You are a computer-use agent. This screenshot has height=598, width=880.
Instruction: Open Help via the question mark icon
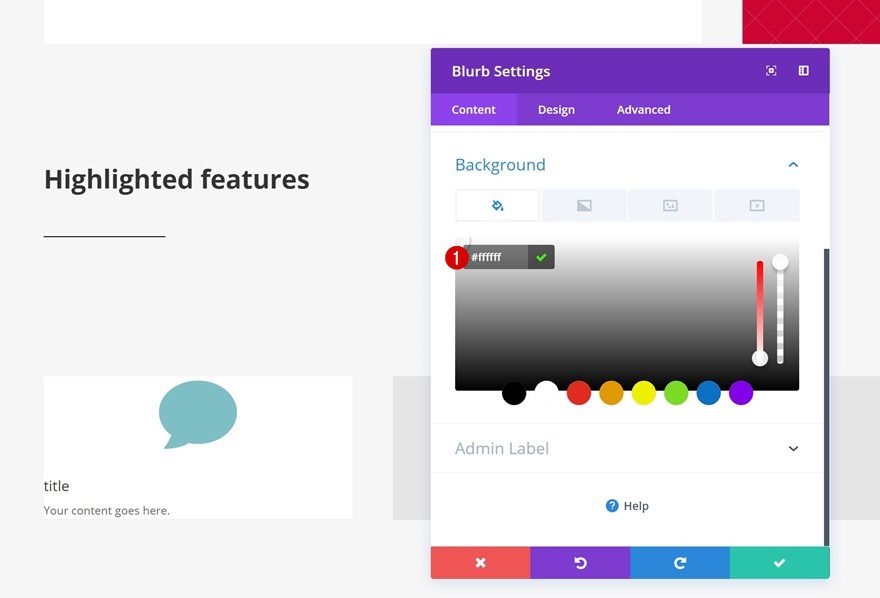[x=611, y=506]
